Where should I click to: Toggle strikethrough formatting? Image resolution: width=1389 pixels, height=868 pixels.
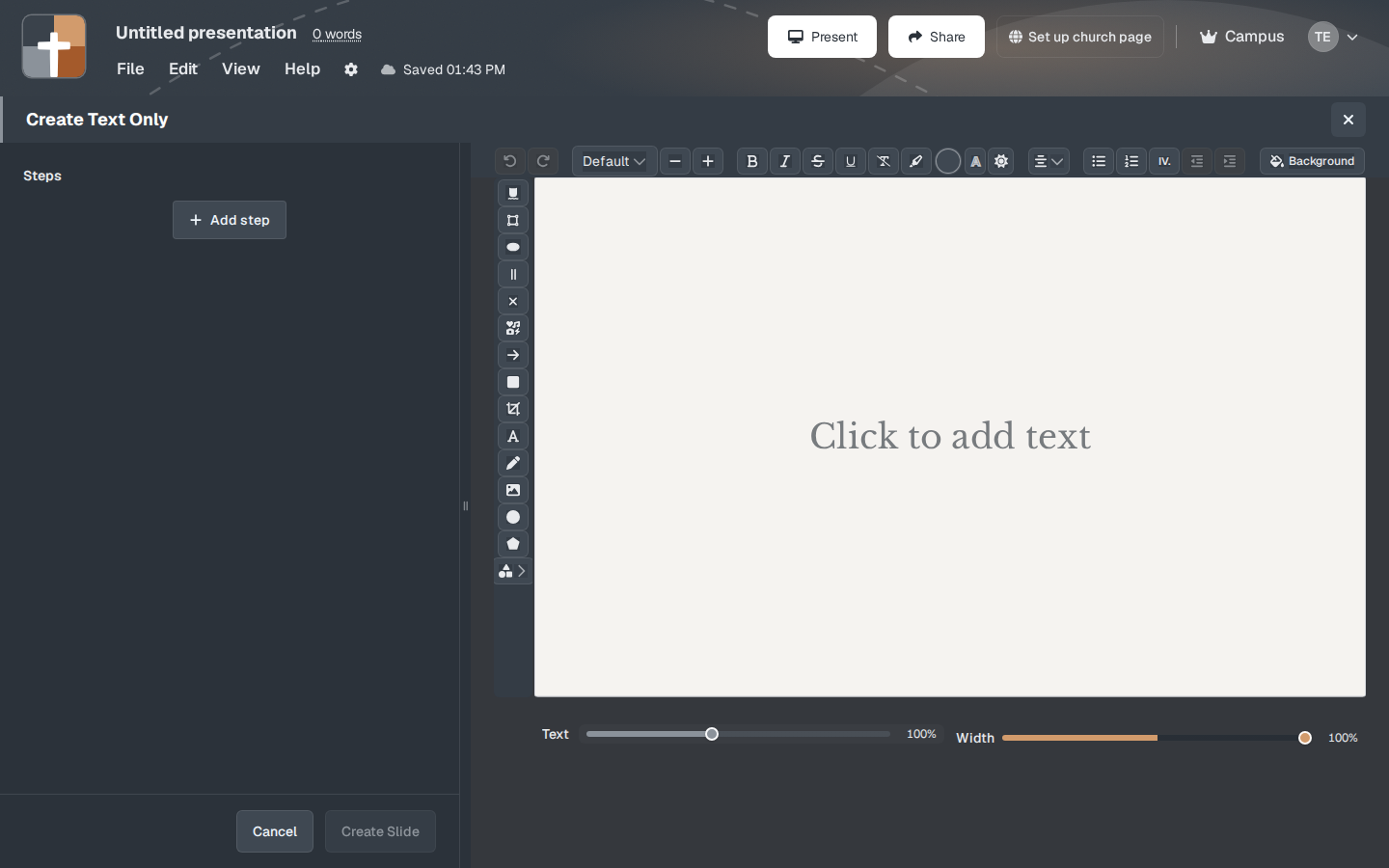[818, 161]
